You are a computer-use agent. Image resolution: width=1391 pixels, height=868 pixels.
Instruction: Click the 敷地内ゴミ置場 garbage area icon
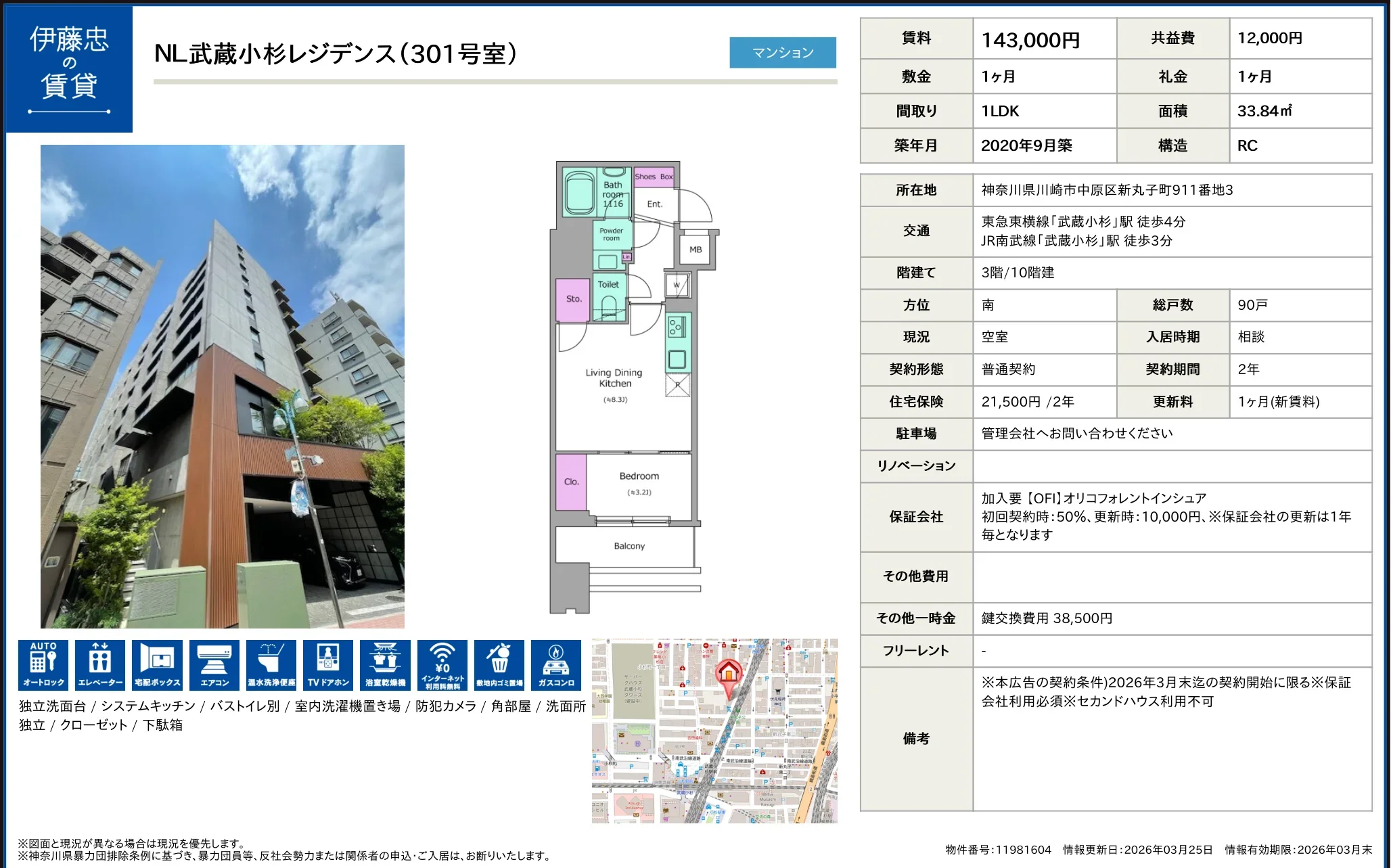pyautogui.click(x=499, y=664)
